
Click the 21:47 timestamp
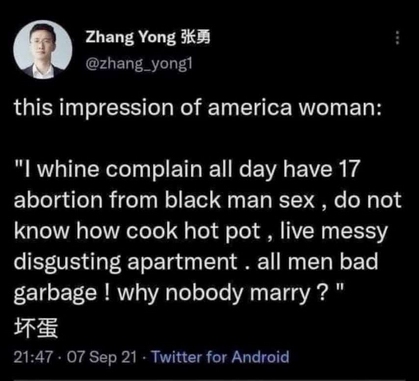(x=33, y=357)
